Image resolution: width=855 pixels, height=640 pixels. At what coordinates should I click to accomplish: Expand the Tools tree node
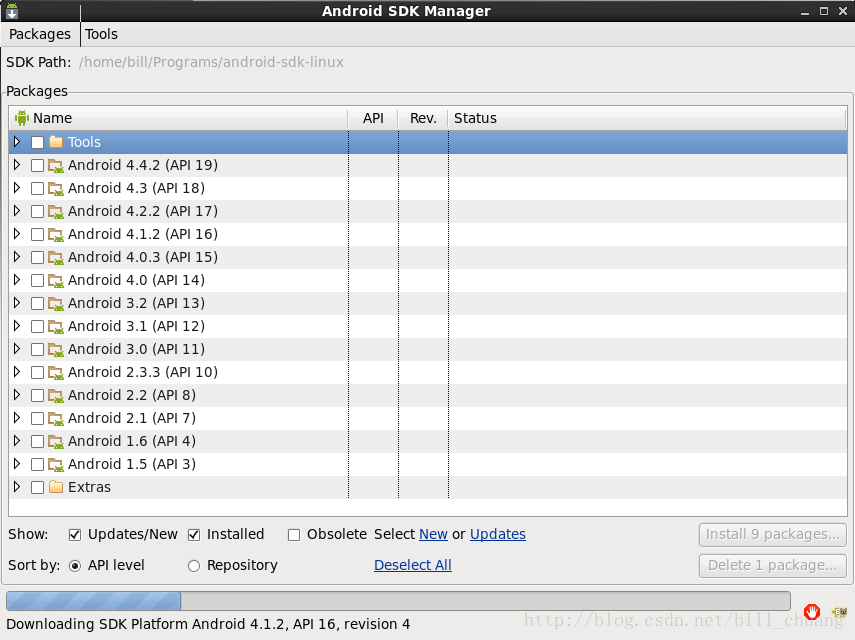point(17,142)
